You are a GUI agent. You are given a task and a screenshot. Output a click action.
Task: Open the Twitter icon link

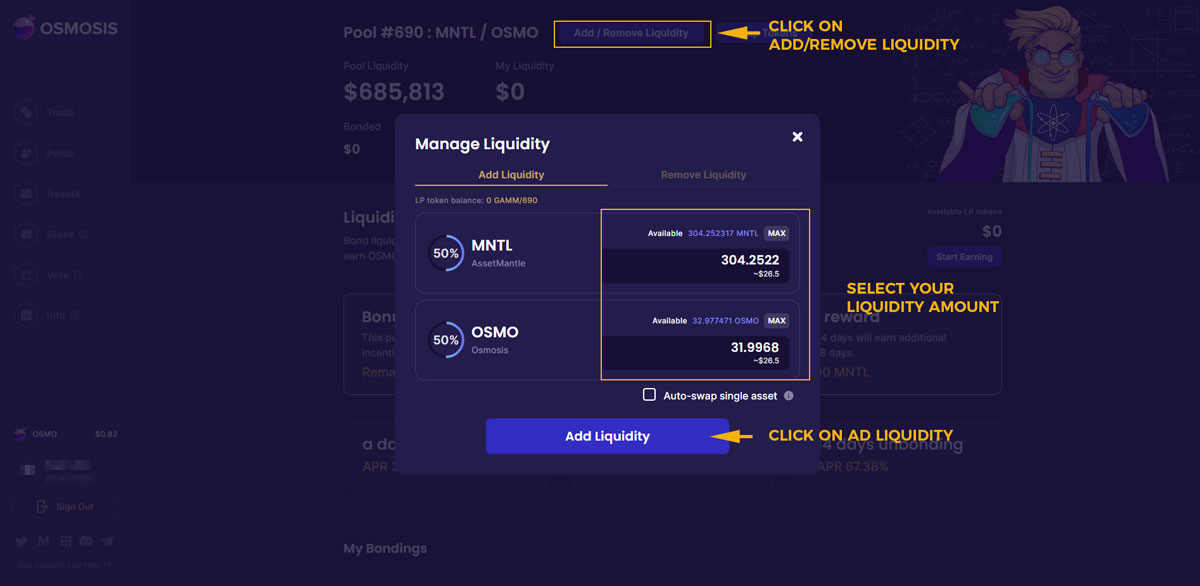[x=22, y=541]
